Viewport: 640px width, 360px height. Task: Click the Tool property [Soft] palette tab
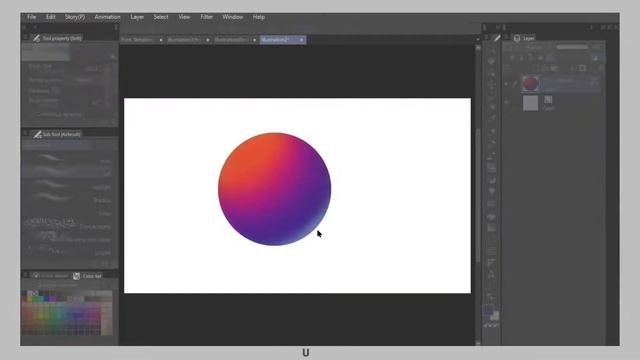pyautogui.click(x=57, y=38)
